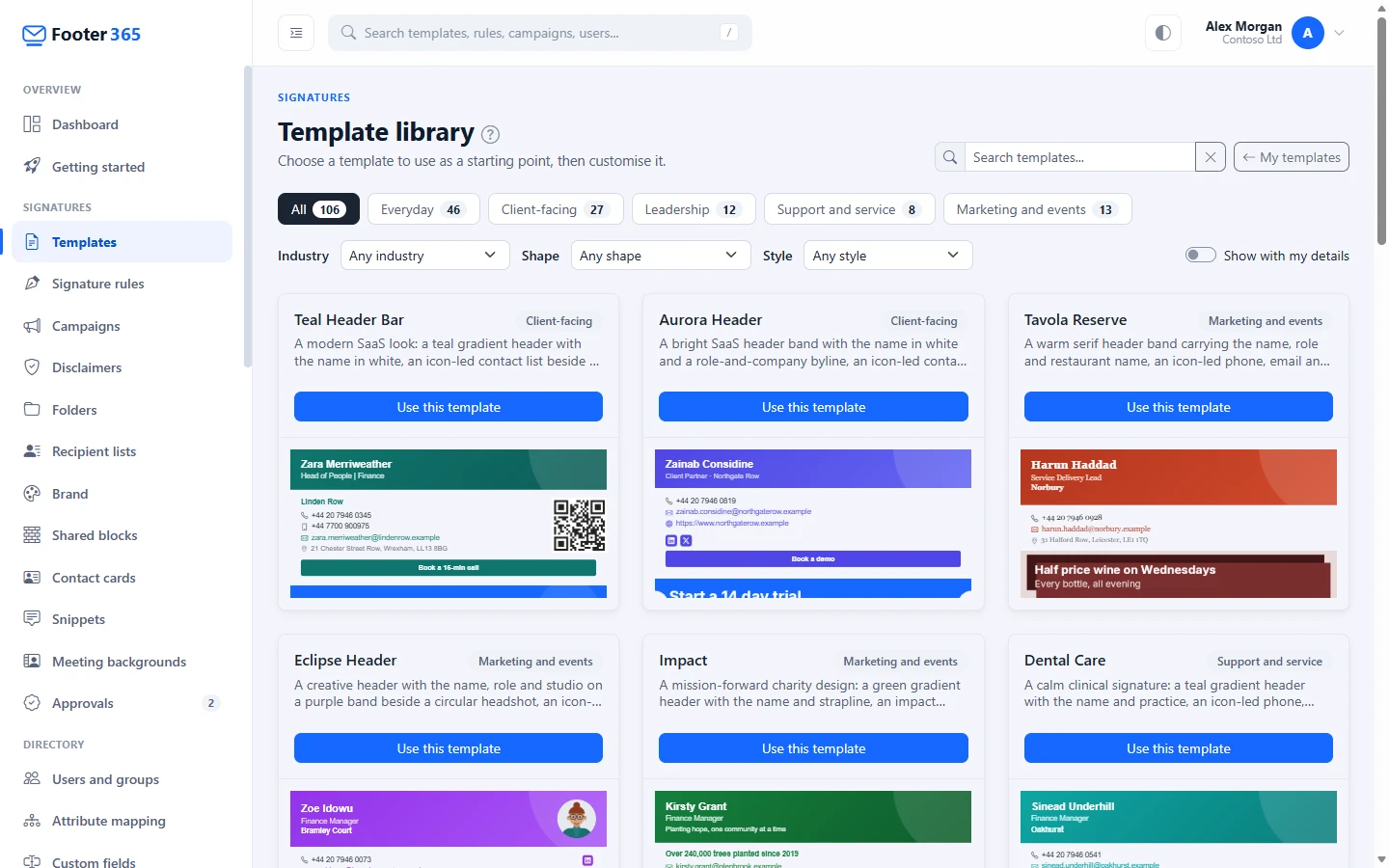The width and height of the screenshot is (1389, 868).
Task: Filter by Marketing and events
Action: click(x=1037, y=209)
